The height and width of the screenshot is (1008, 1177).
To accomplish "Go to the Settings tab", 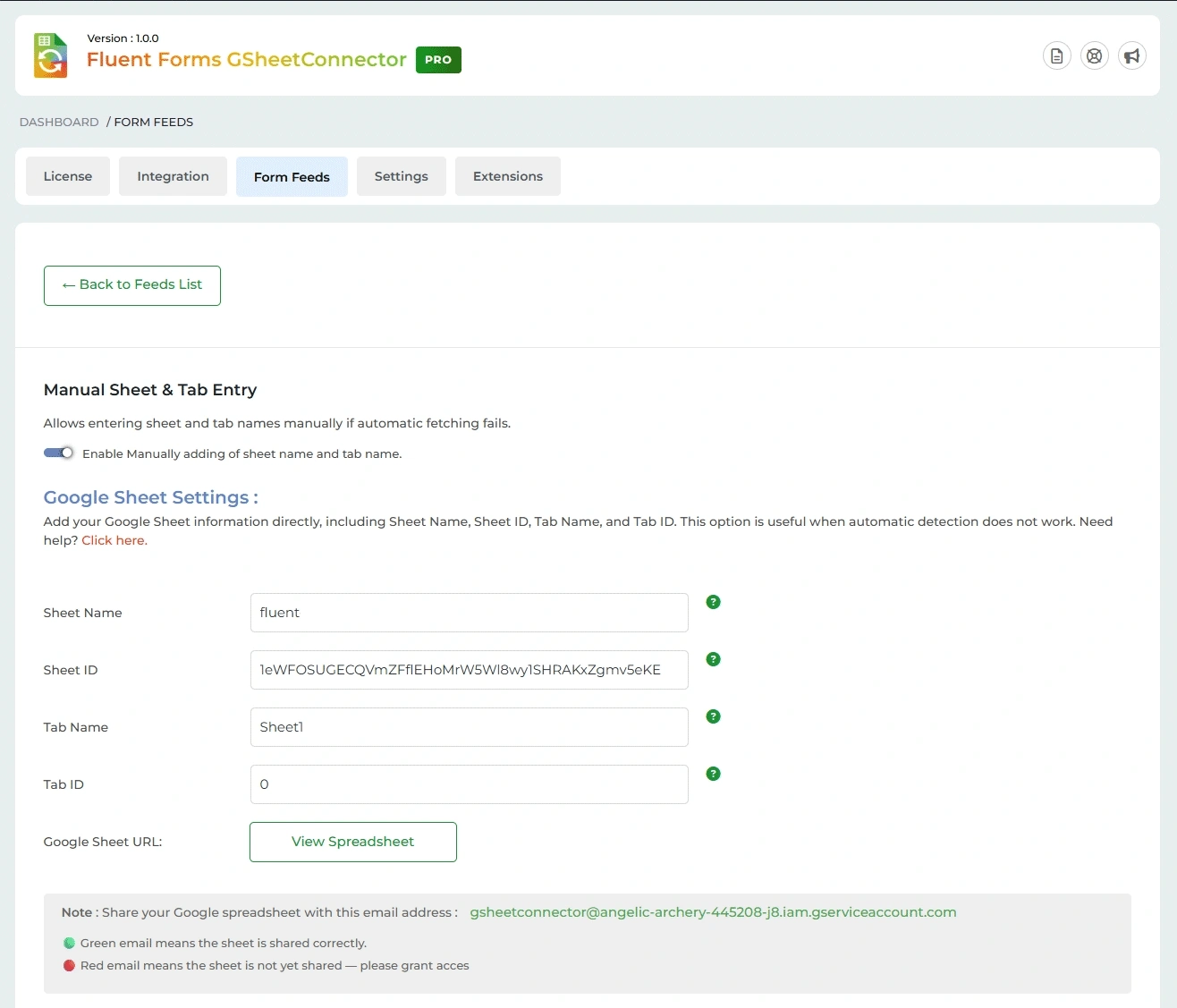I will (401, 176).
